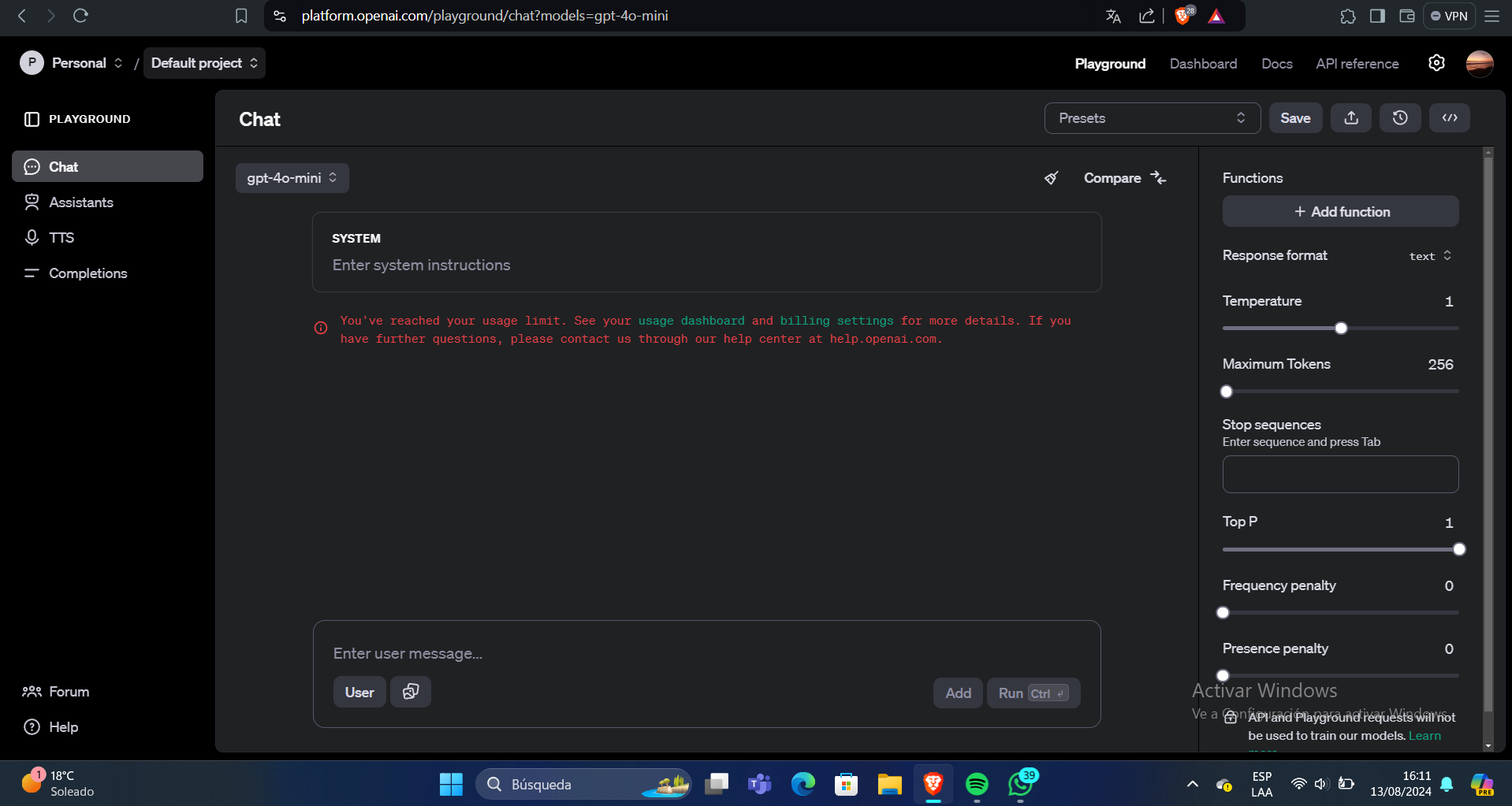Click the site settings icon in address bar
This screenshot has width=1512, height=806.
coord(280,16)
